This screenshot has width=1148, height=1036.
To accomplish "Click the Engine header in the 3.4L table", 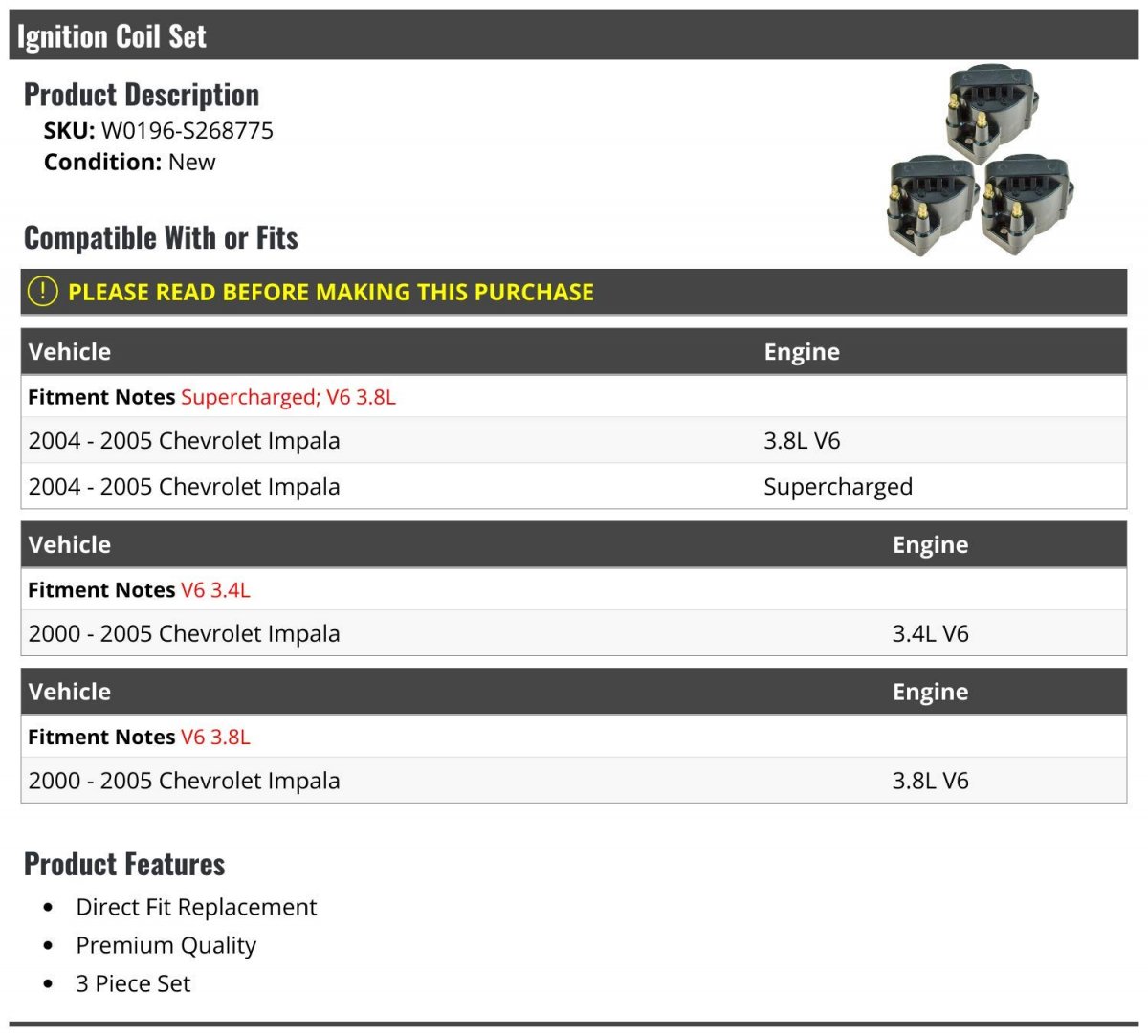I will coord(930,545).
